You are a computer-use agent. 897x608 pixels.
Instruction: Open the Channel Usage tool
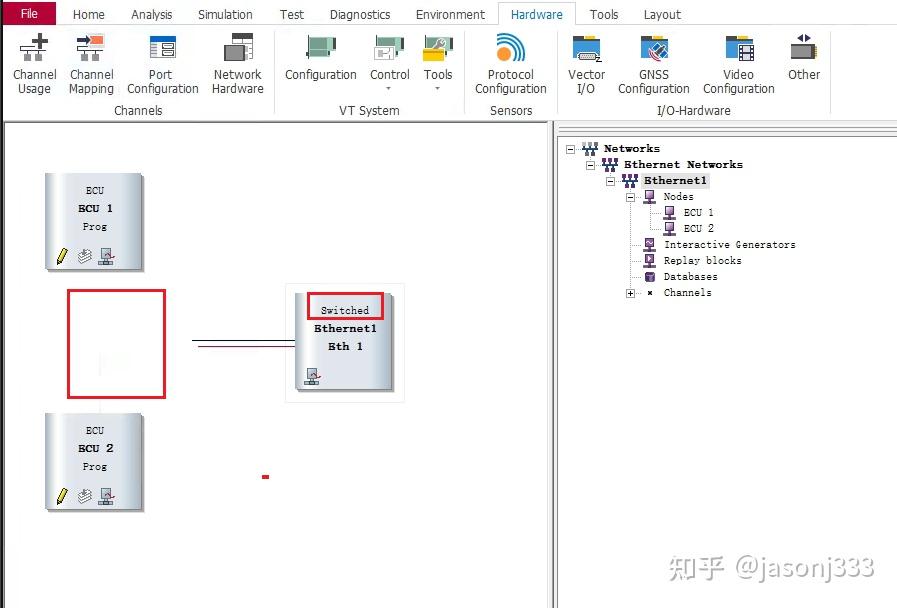coord(33,62)
